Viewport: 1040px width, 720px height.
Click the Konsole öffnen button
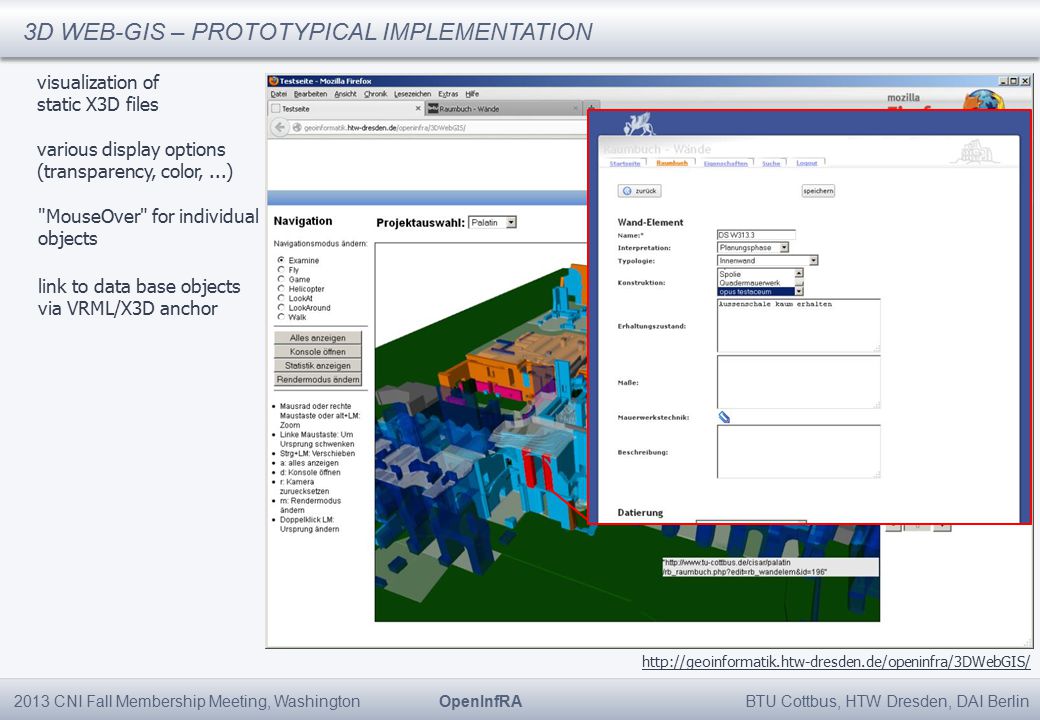pos(318,351)
